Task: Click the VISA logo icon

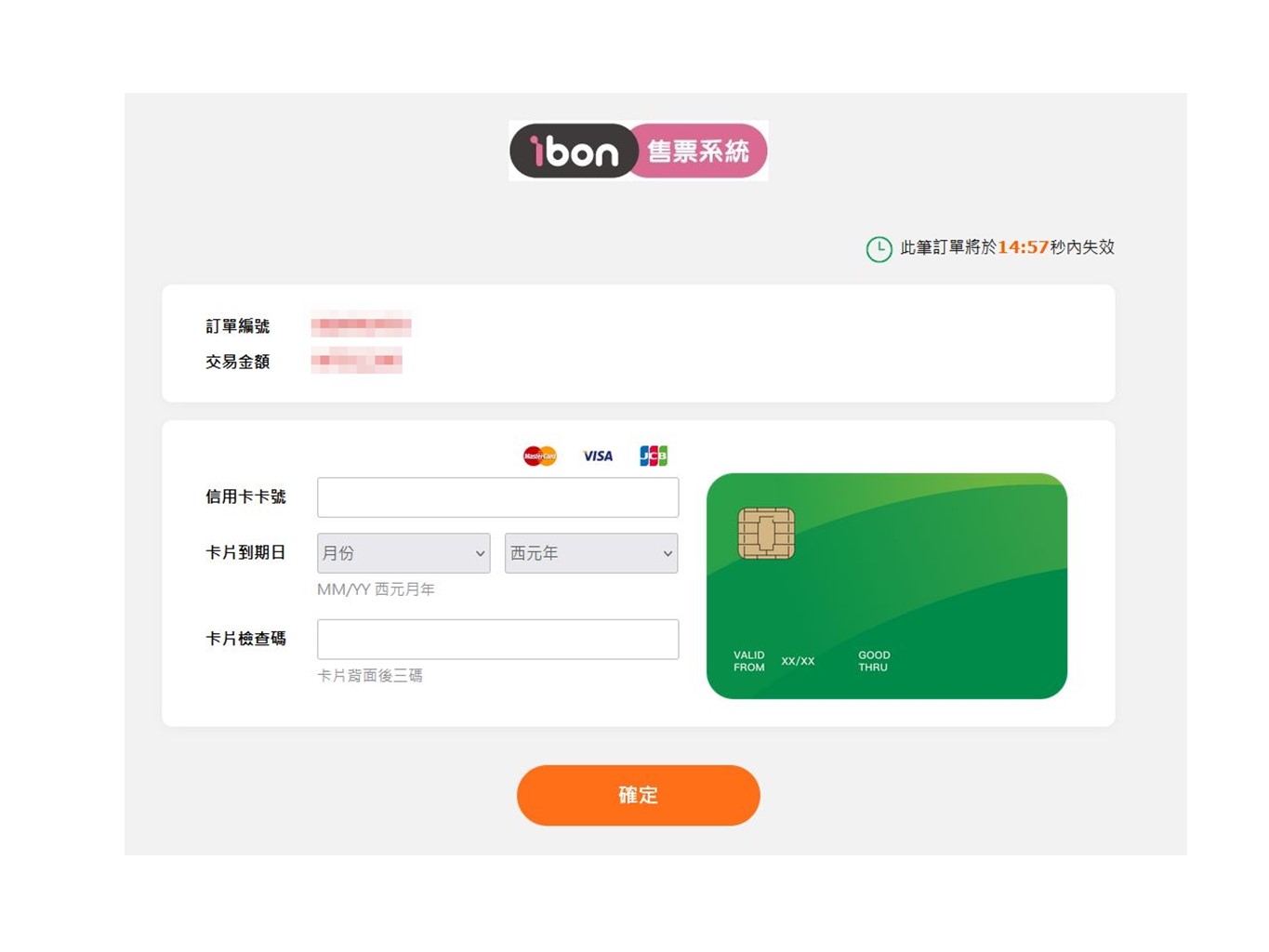Action: (598, 456)
